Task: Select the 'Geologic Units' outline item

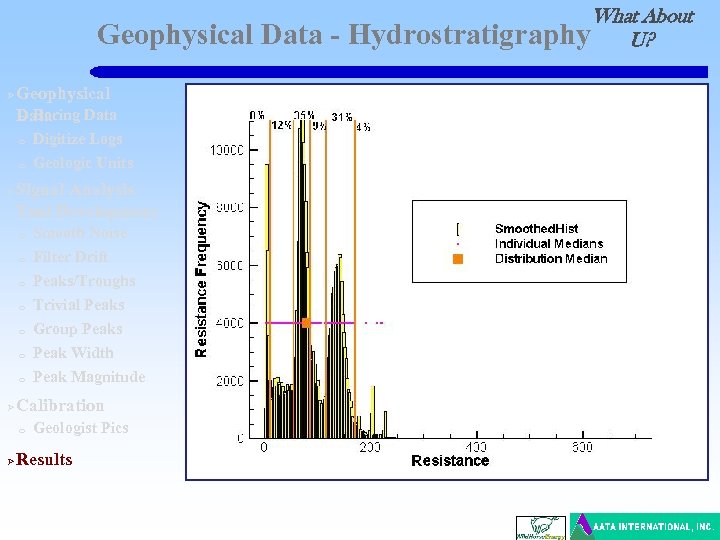Action: [x=84, y=163]
